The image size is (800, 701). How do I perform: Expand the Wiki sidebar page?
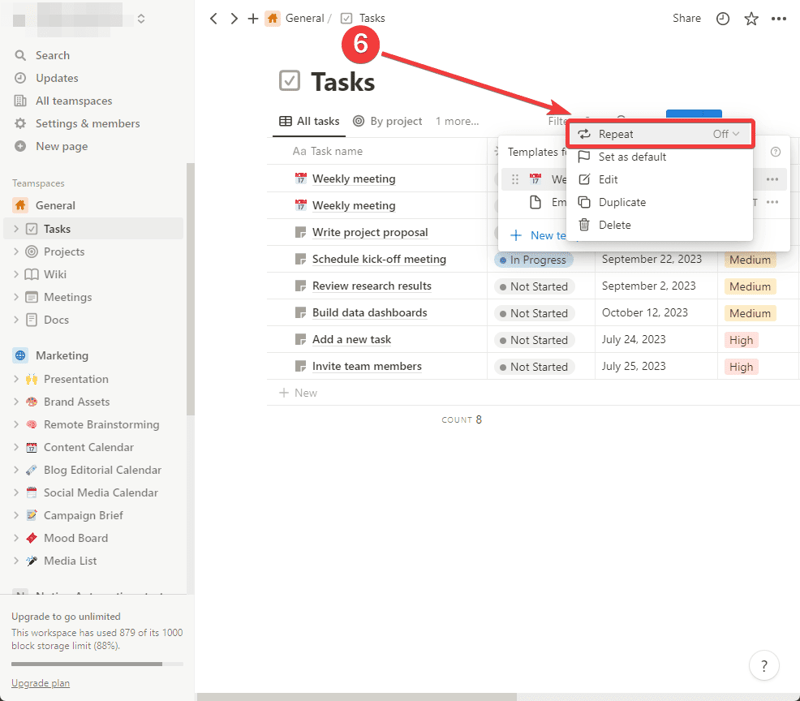pyautogui.click(x=16, y=274)
